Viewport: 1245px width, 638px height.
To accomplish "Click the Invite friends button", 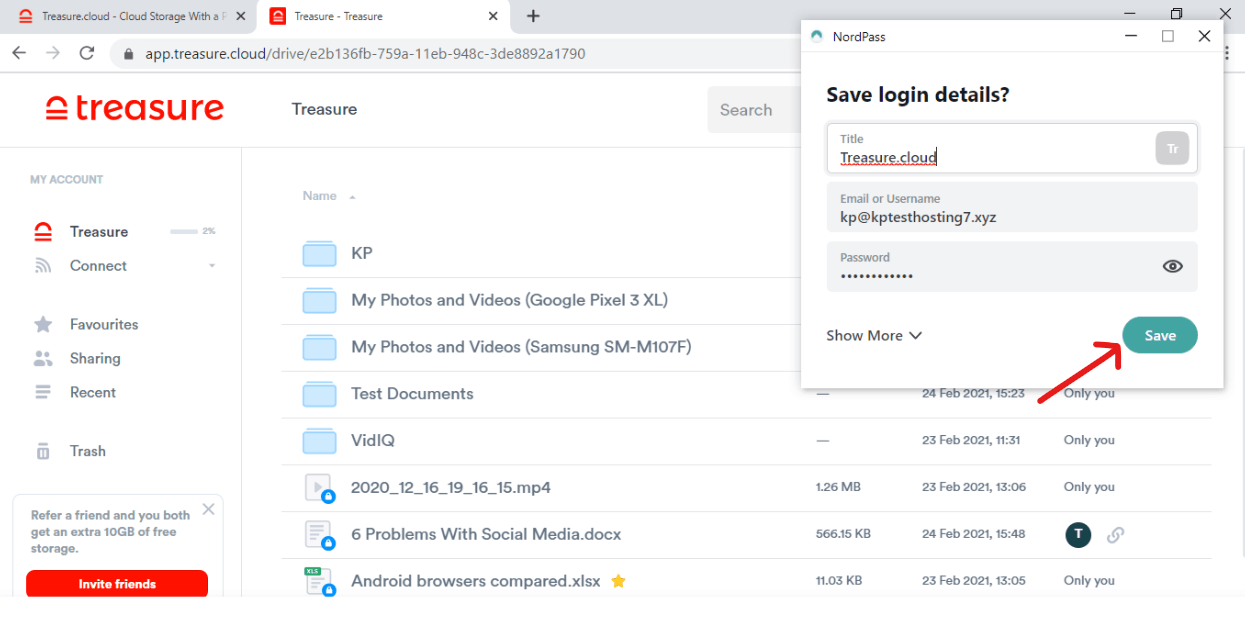I will [117, 584].
